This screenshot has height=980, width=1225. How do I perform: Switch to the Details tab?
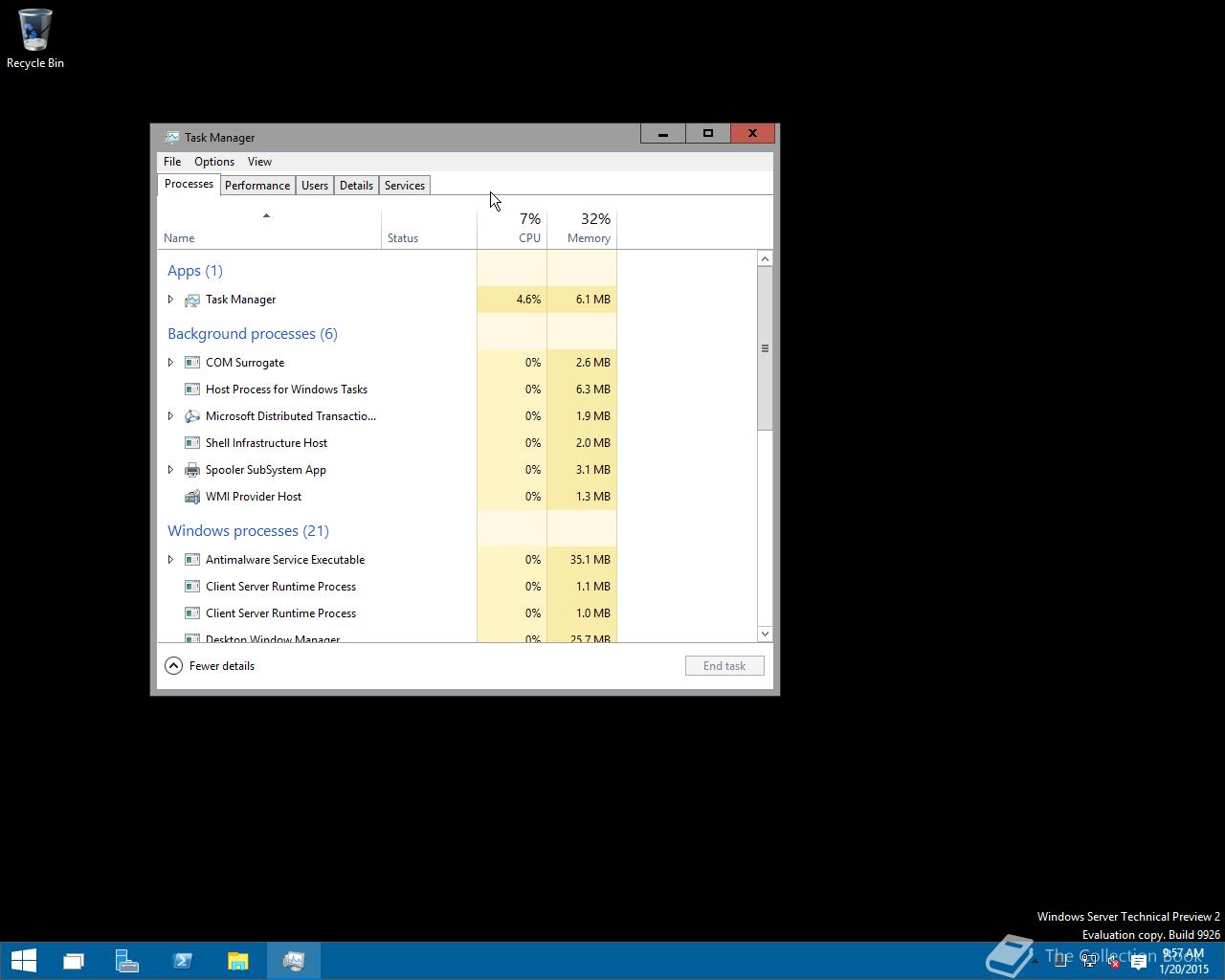(x=356, y=186)
